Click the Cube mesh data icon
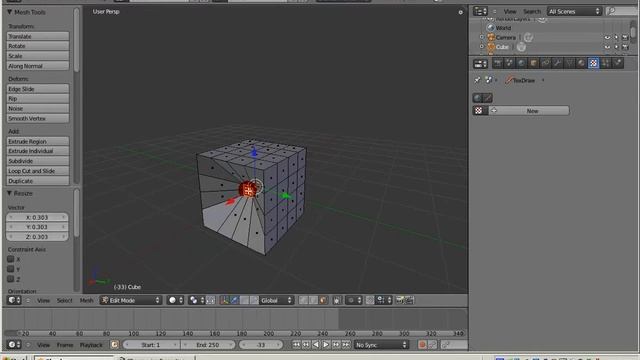 click(x=521, y=47)
